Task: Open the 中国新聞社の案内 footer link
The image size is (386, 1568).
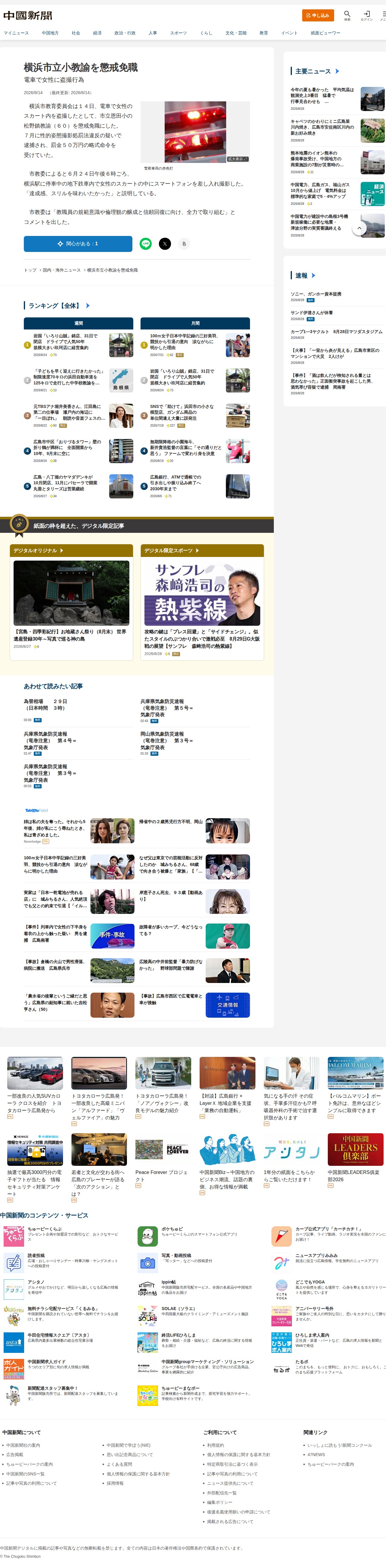Action: [x=23, y=1445]
